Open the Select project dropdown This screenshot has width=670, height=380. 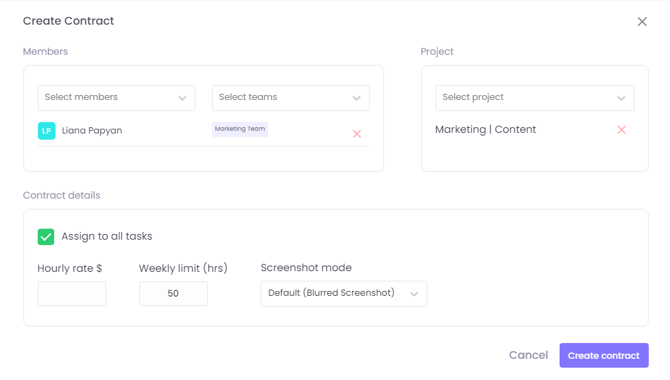tap(535, 97)
